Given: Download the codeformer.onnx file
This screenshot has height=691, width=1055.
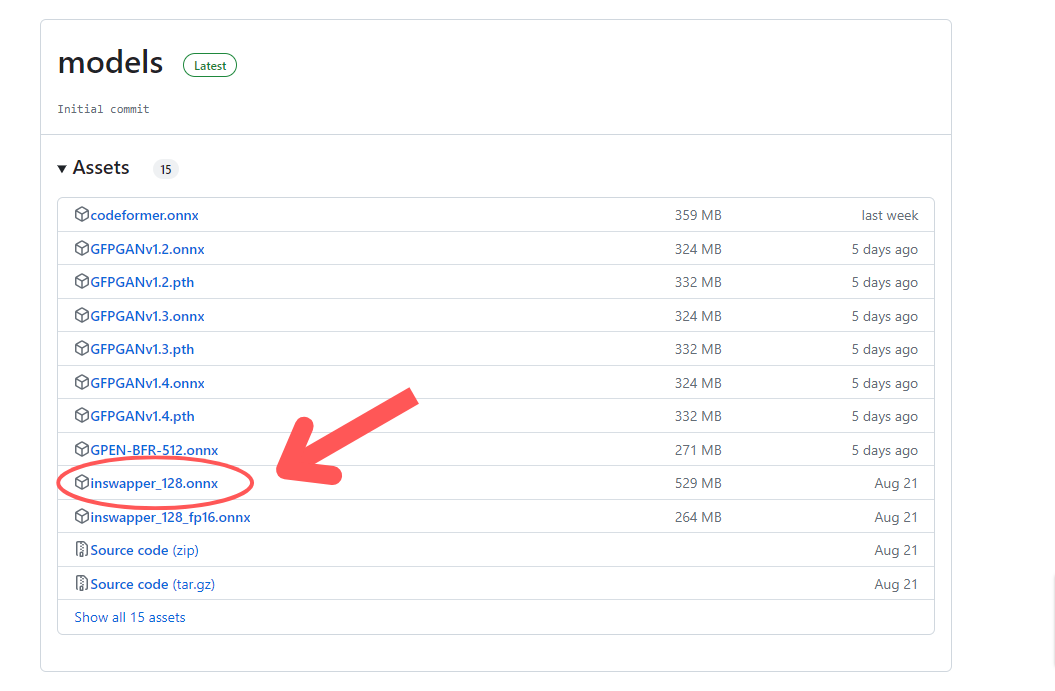Looking at the screenshot, I should [x=144, y=215].
